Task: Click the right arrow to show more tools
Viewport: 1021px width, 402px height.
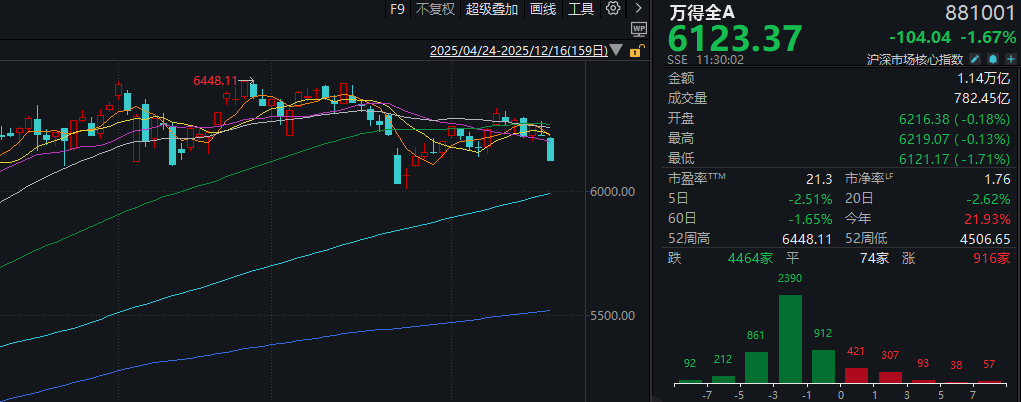Action: [636, 9]
